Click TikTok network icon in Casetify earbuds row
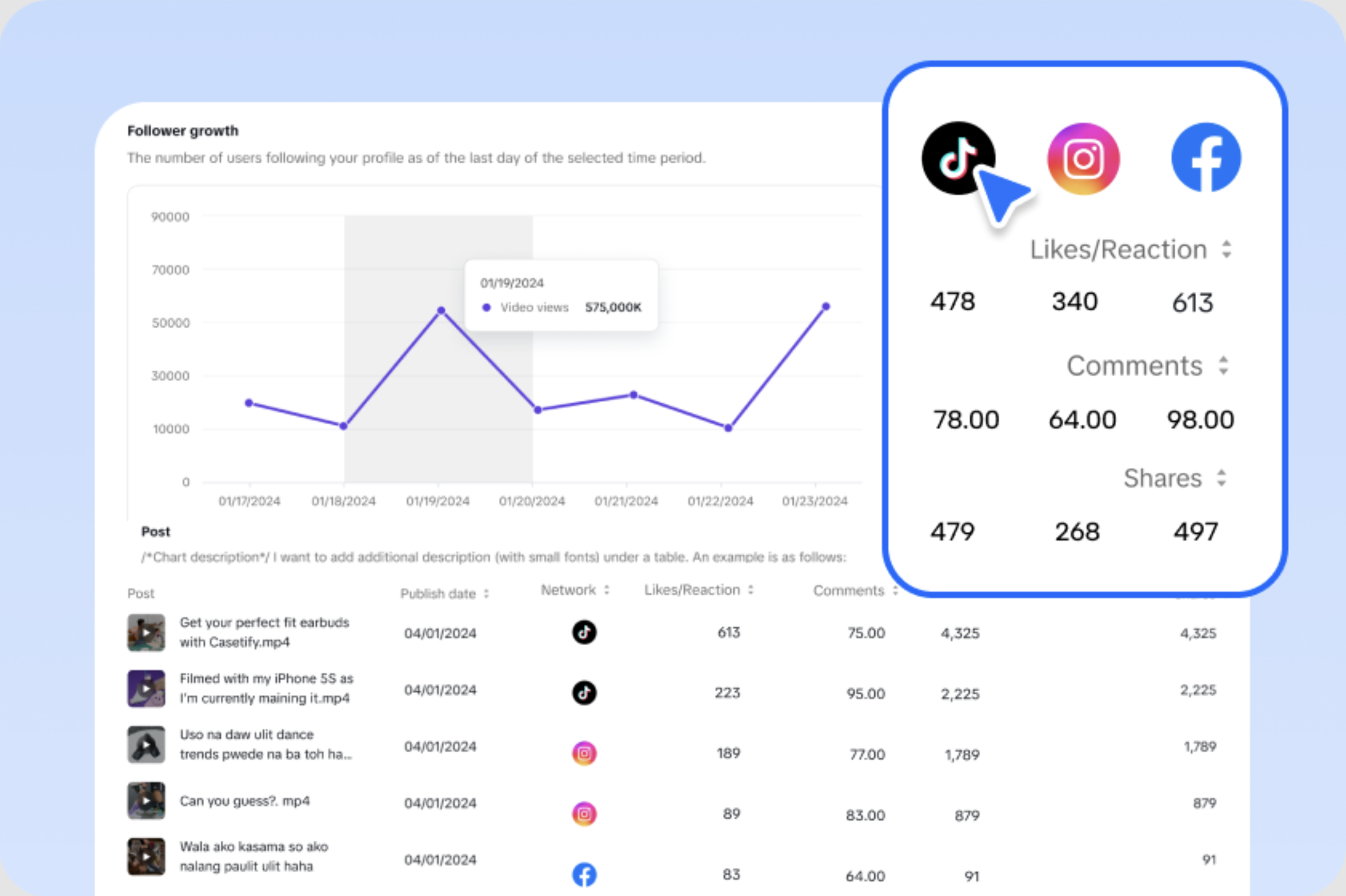Image resolution: width=1346 pixels, height=896 pixels. click(x=584, y=632)
